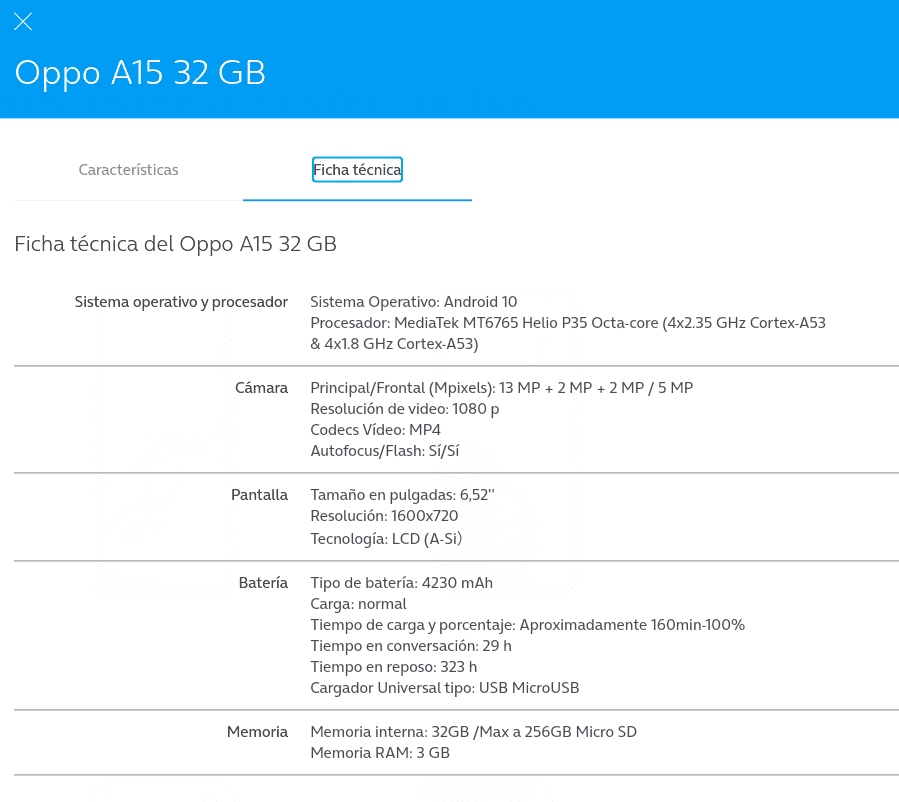The height and width of the screenshot is (802, 899).
Task: Click 'Tiempo en reposo: 323 h' text
Action: pos(394,667)
